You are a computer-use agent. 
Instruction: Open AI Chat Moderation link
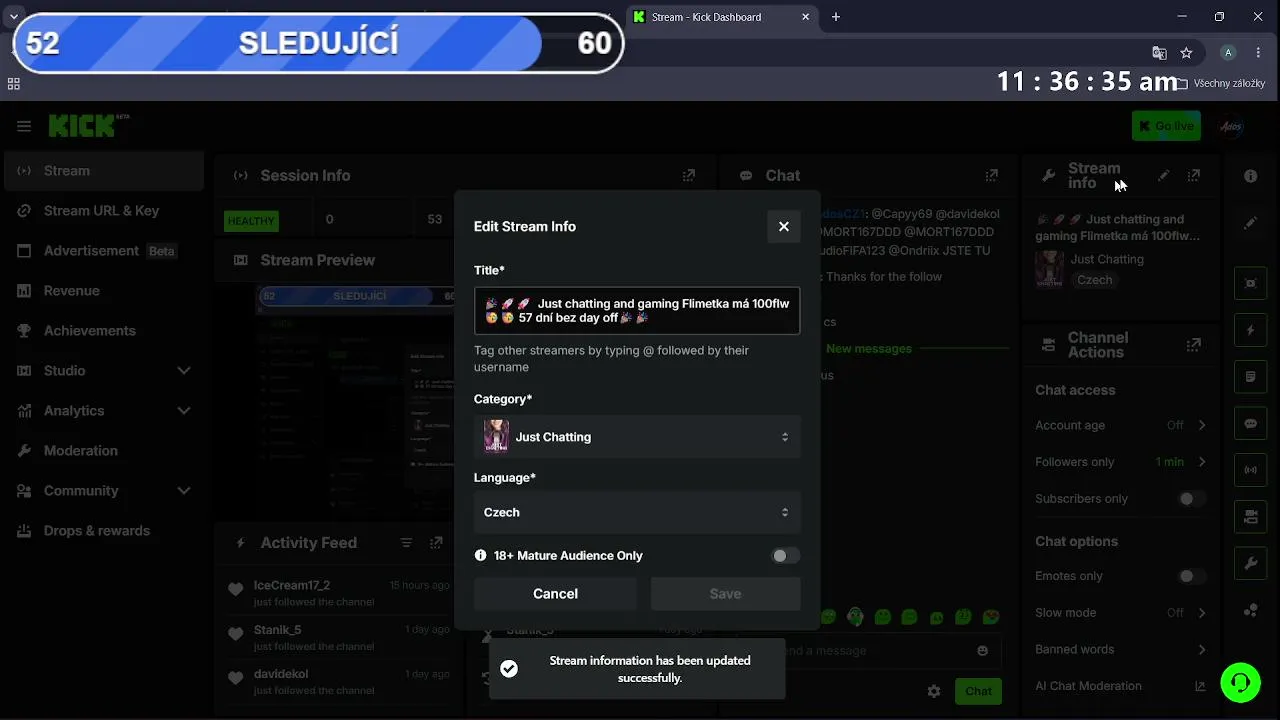tap(1121, 686)
